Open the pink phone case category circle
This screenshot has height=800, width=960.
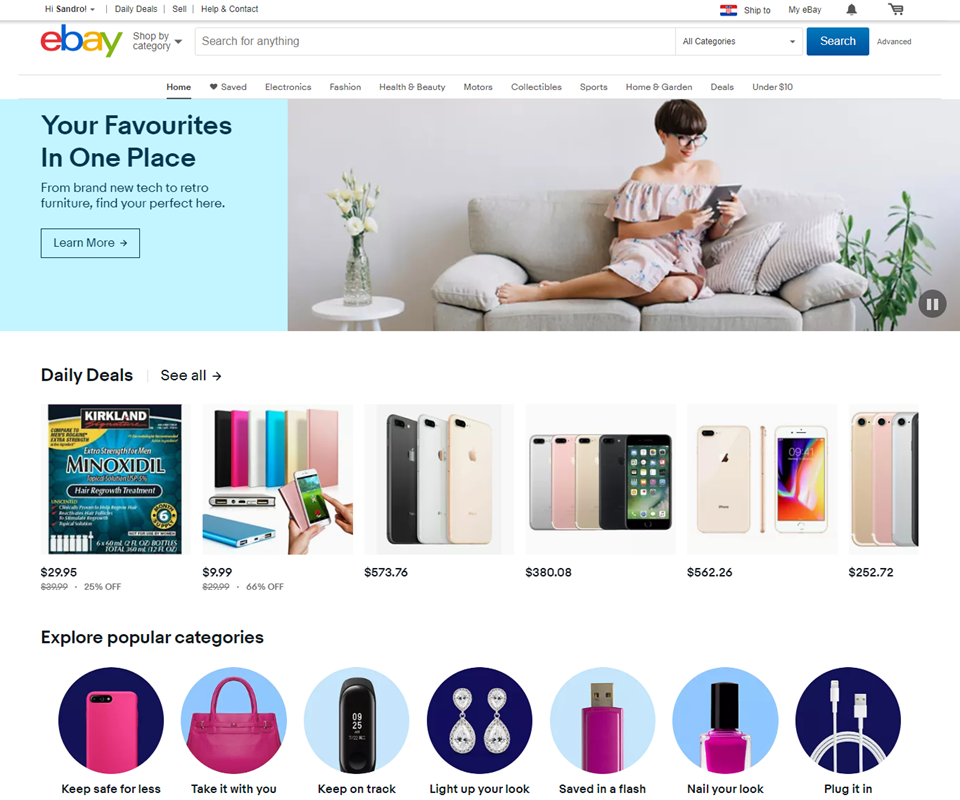point(111,720)
